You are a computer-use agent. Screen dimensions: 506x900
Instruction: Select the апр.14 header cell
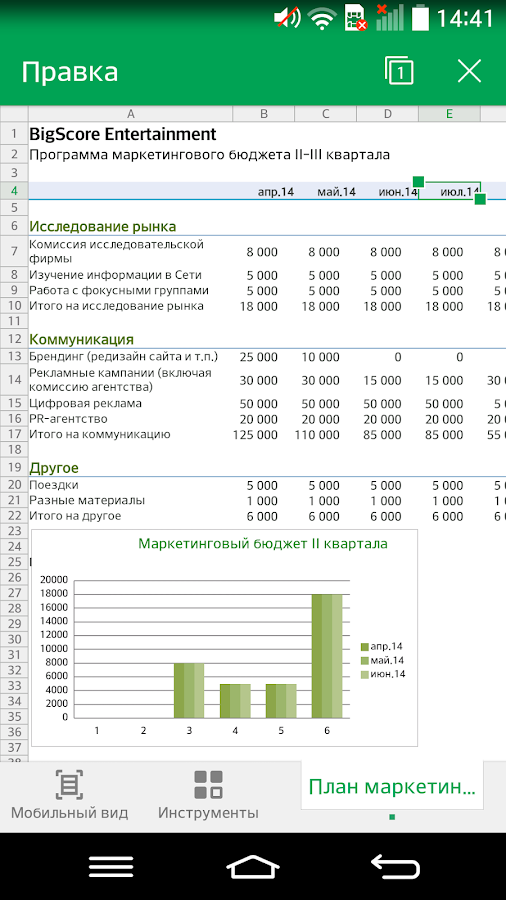click(x=276, y=192)
